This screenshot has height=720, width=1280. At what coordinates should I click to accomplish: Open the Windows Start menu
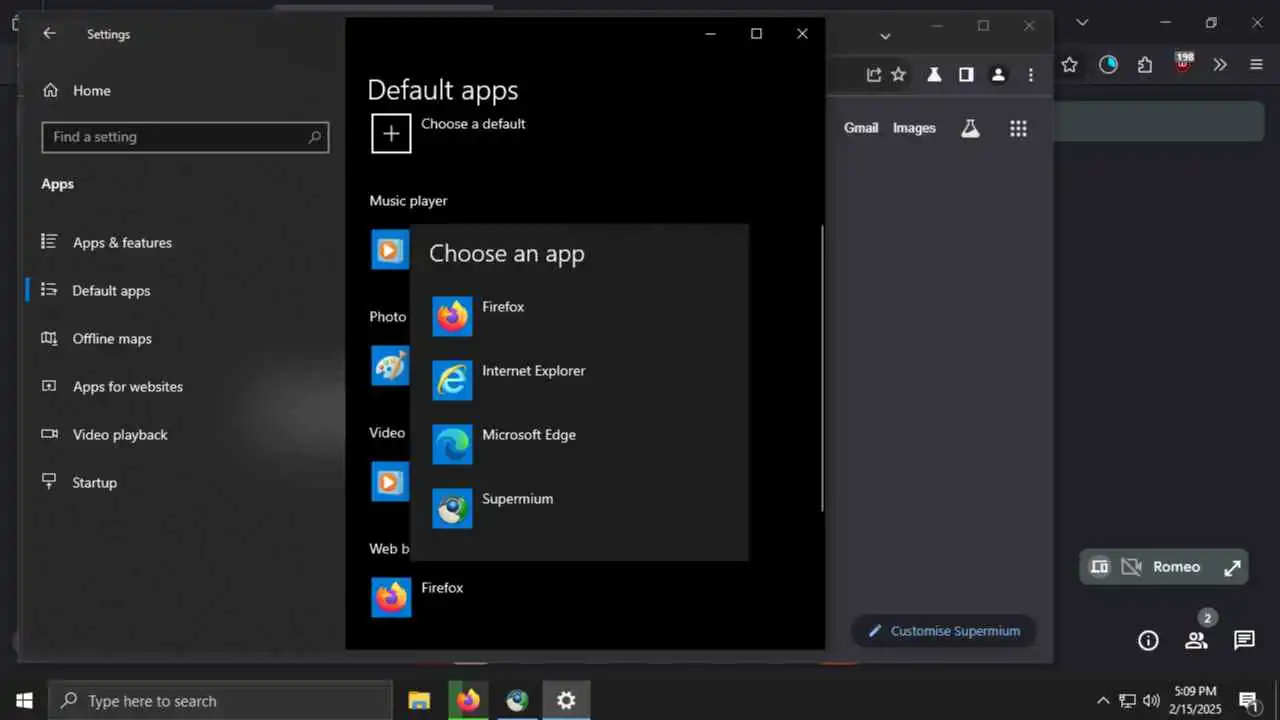[24, 701]
